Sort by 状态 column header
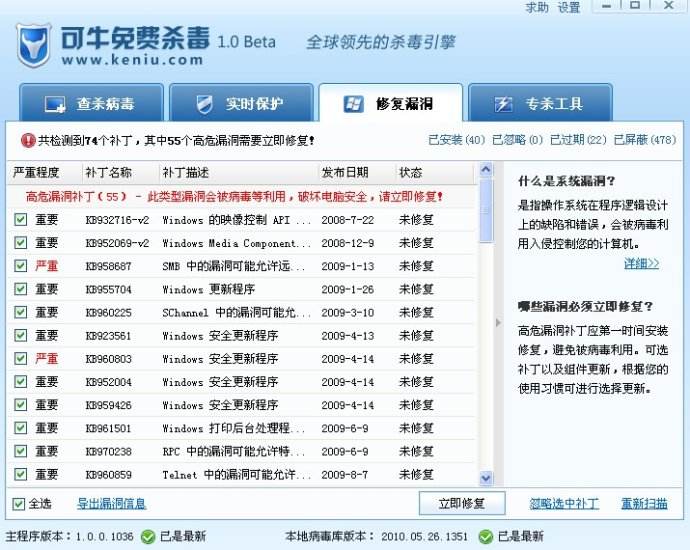690x550 pixels. click(435, 172)
